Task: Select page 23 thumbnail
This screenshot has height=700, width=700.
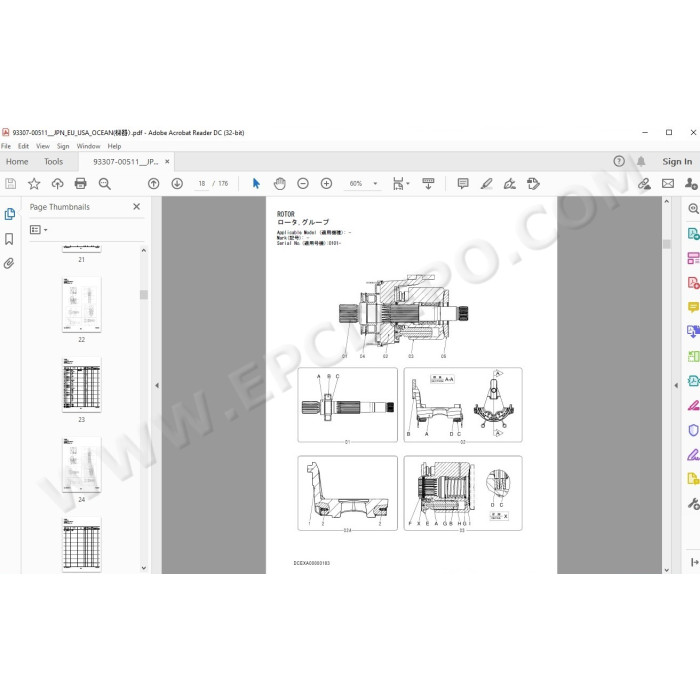Action: 81,385
